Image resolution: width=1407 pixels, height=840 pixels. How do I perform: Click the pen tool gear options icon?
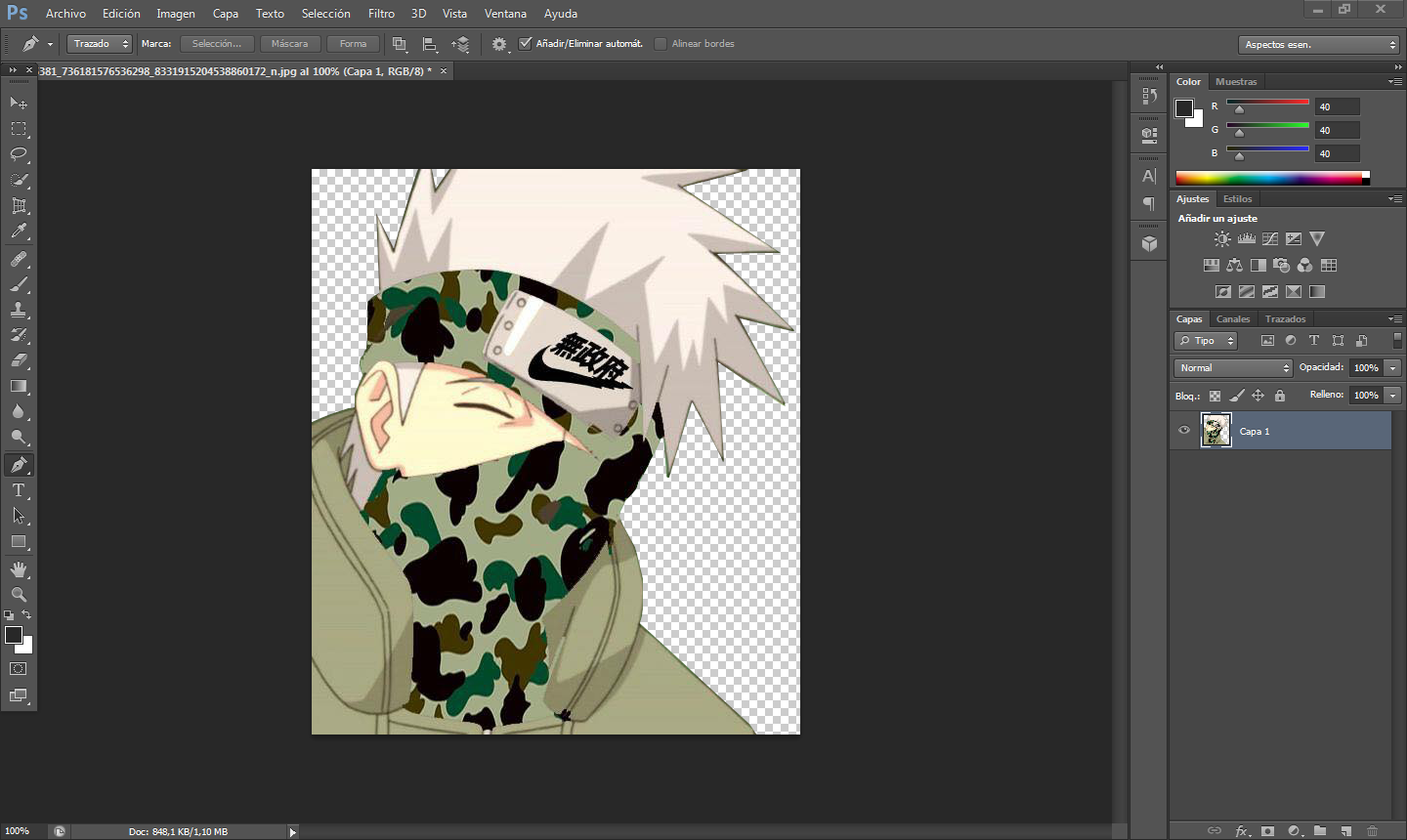click(x=499, y=44)
